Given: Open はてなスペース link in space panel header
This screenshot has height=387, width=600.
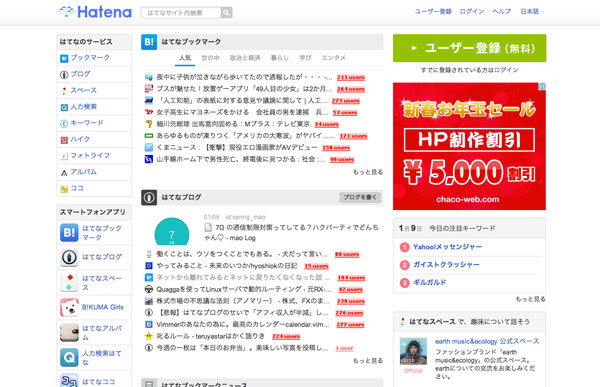Looking at the screenshot, I should tap(432, 322).
